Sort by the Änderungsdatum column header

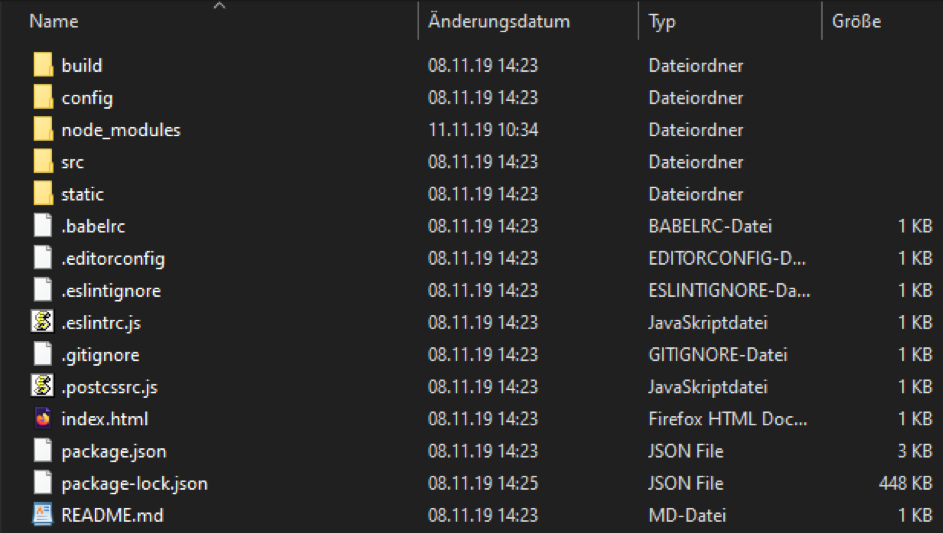click(x=498, y=21)
